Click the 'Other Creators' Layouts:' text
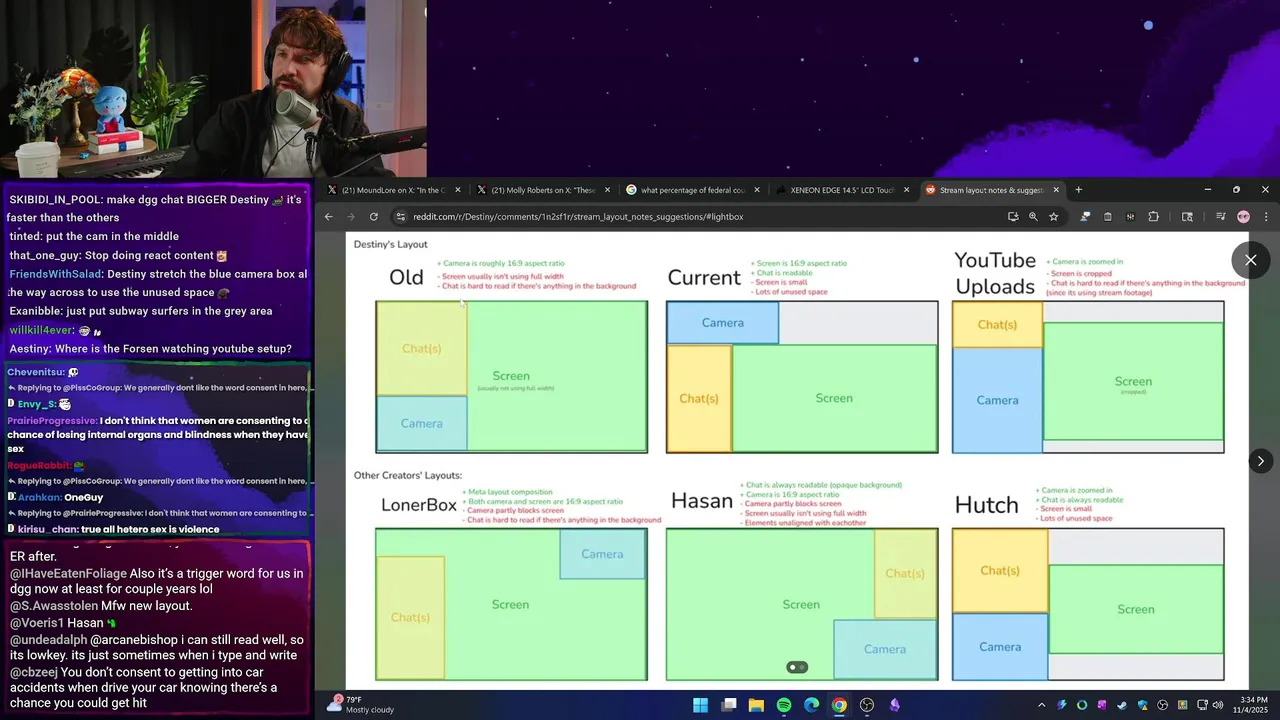The image size is (1280, 720). coord(408,475)
